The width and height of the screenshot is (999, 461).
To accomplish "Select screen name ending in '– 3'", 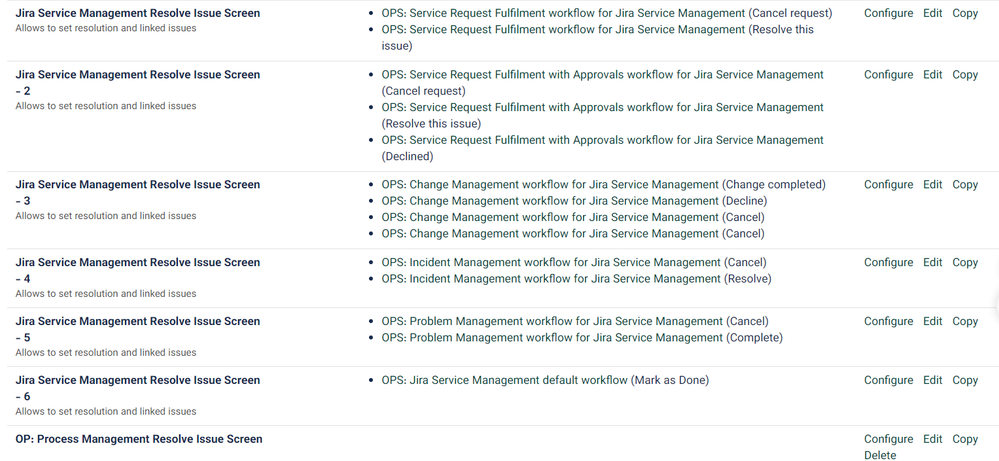I will (138, 193).
